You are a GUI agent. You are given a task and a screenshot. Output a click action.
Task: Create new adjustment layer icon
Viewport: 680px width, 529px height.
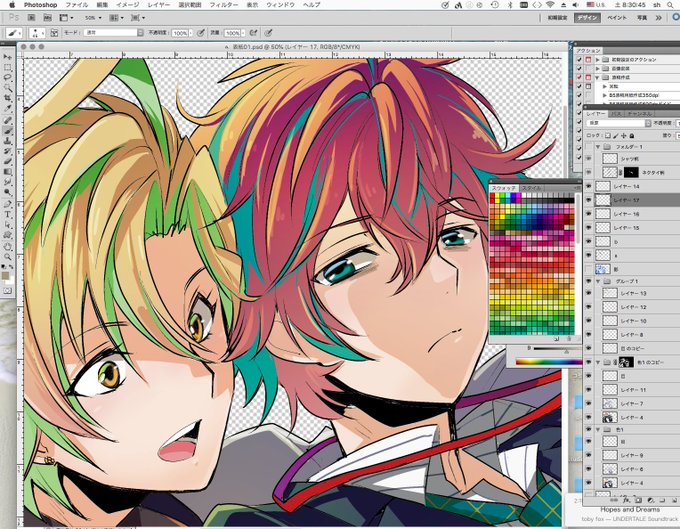pos(650,500)
